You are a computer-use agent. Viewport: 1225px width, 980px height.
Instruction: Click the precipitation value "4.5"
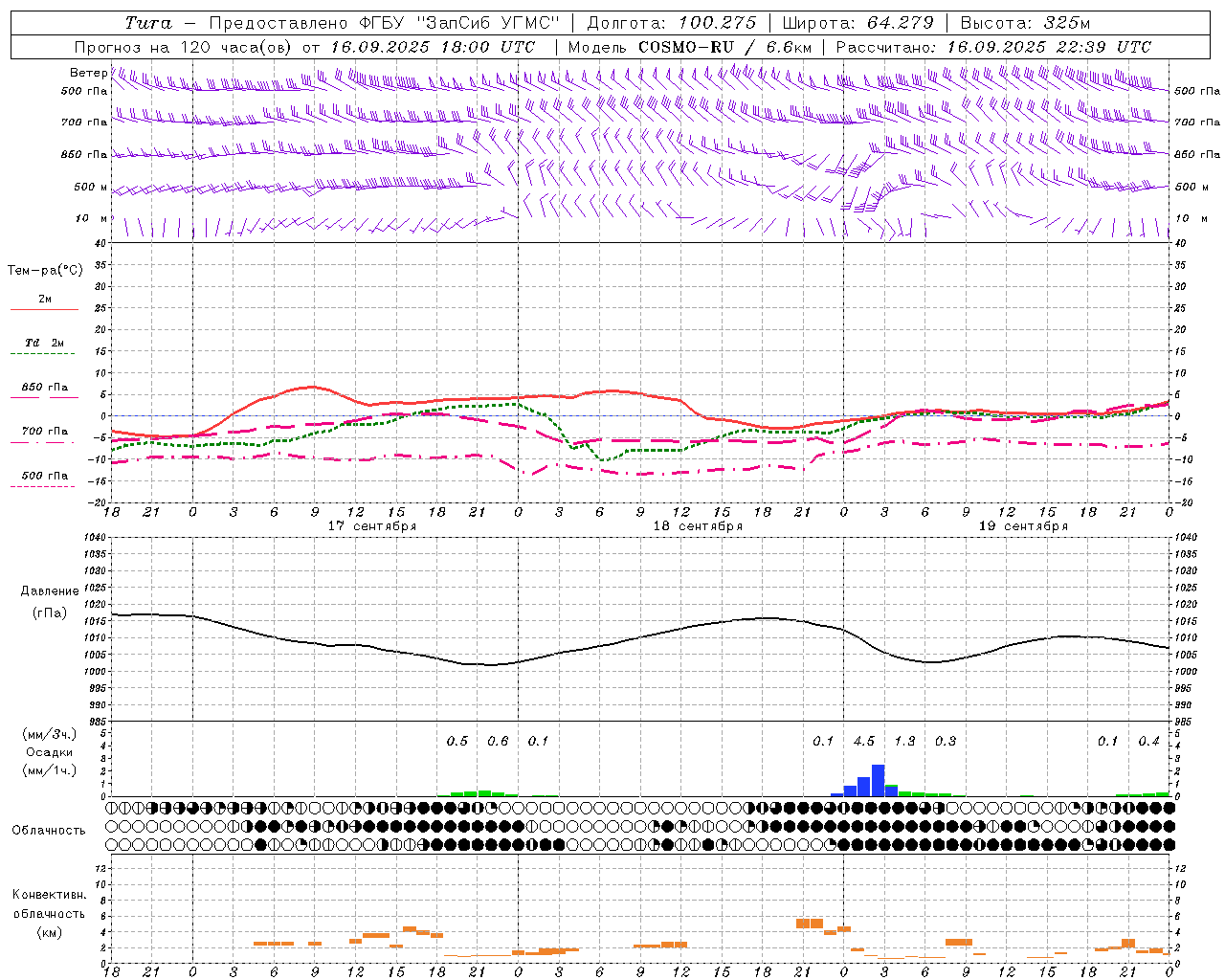pyautogui.click(x=864, y=741)
